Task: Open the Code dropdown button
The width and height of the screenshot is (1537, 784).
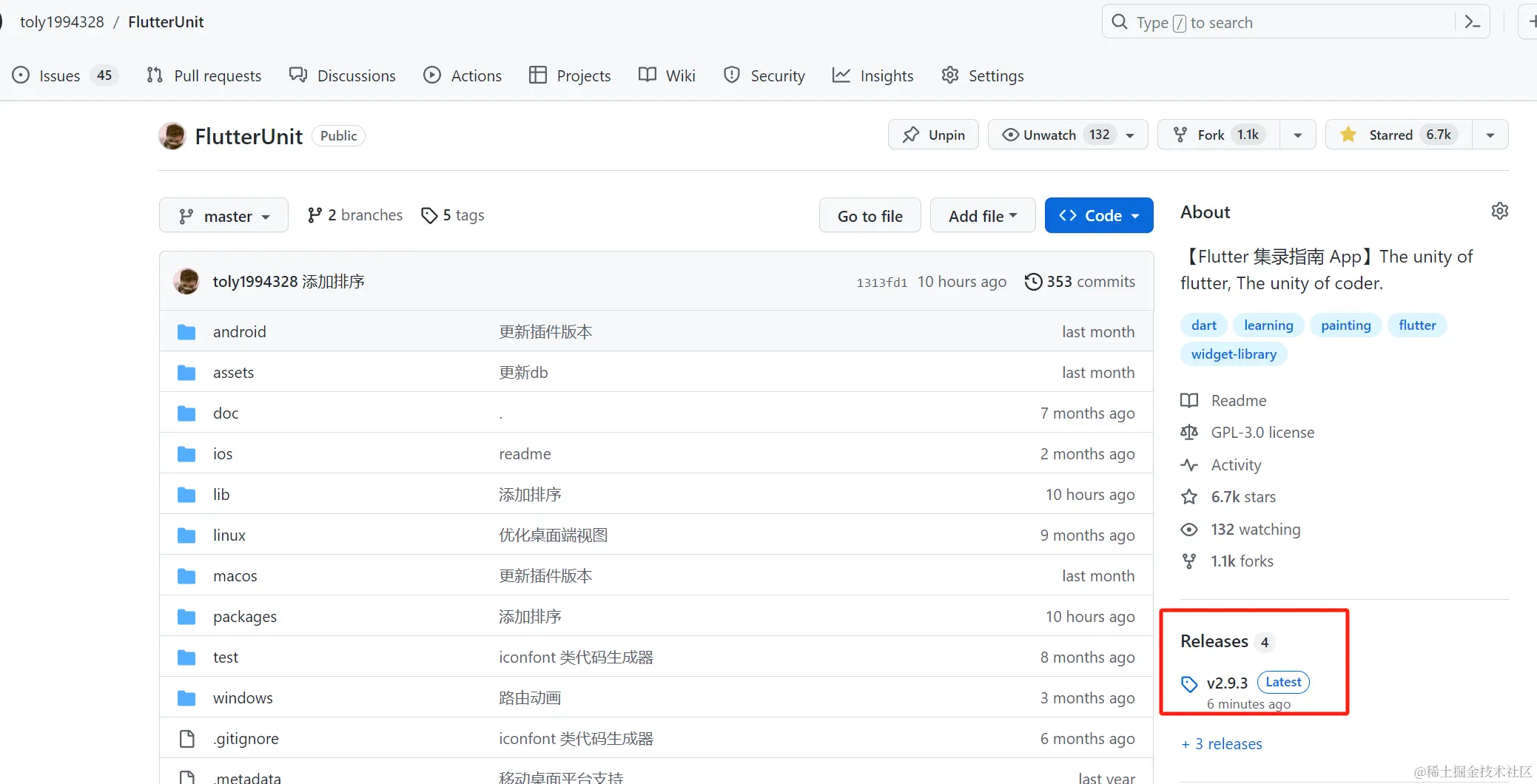Action: (x=1099, y=215)
